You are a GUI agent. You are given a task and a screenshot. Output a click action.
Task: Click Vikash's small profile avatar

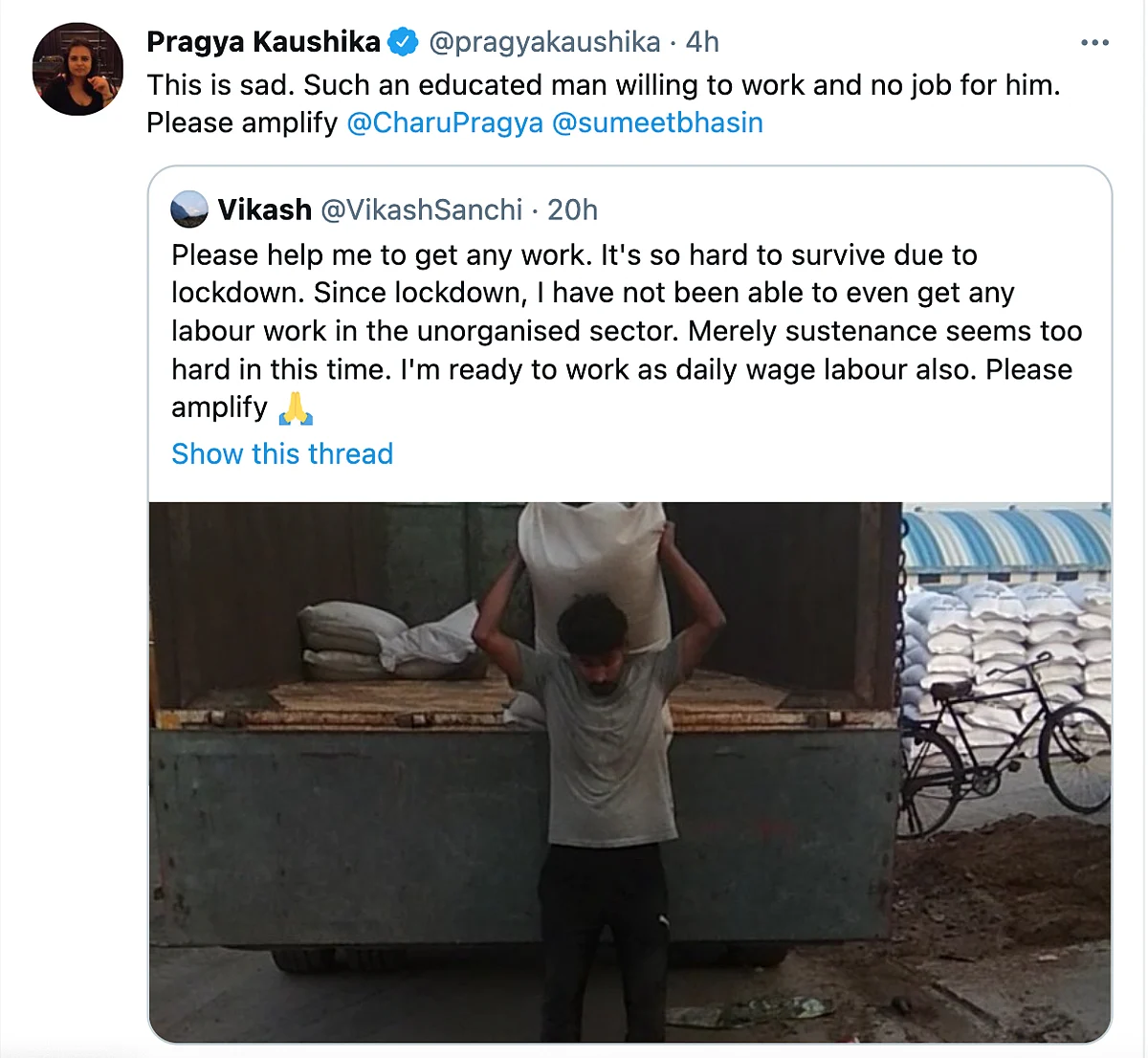coord(189,209)
